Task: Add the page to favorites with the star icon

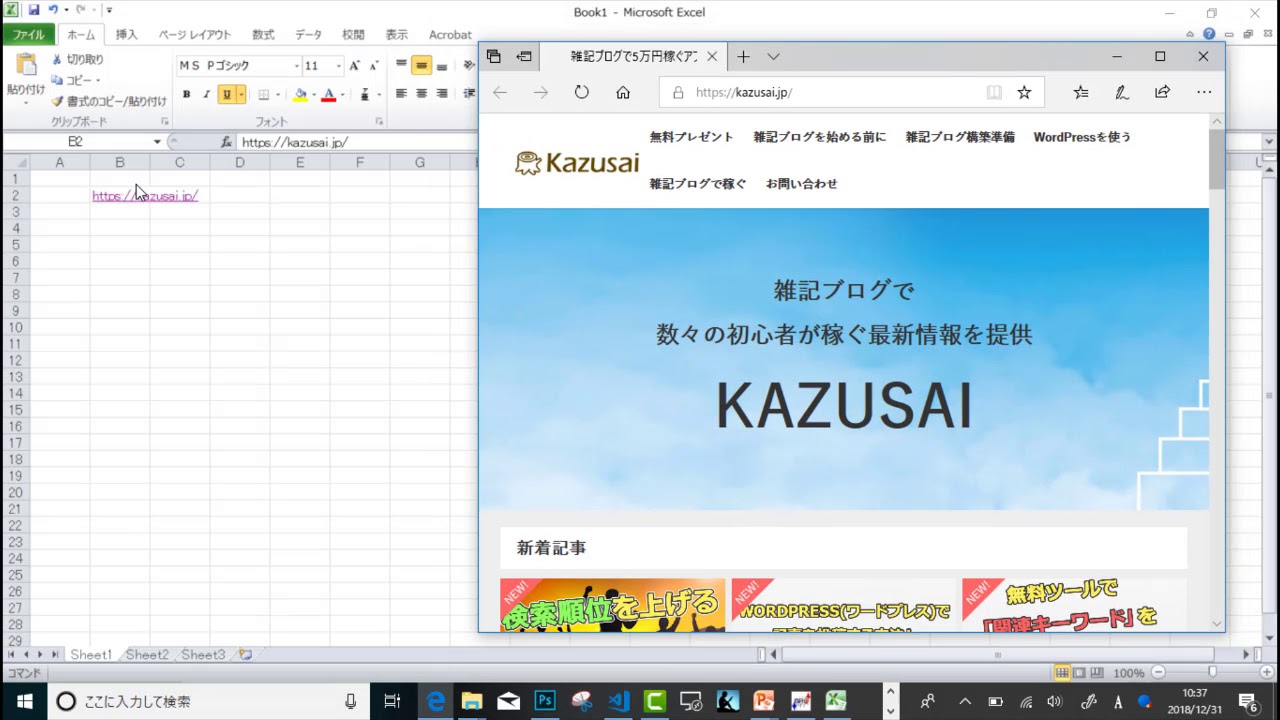Action: (x=1024, y=92)
